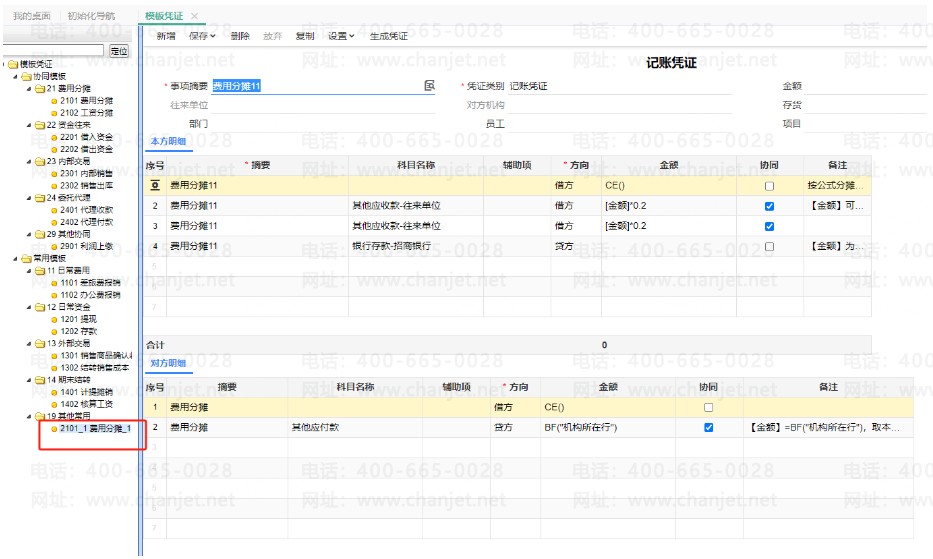Image resolution: width=933 pixels, height=559 pixels.
Task: Select 2101_1 费用分摊_1 template
Action: [x=95, y=428]
